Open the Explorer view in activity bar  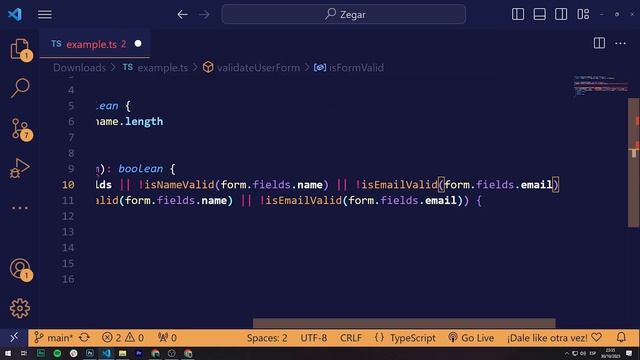tap(20, 50)
